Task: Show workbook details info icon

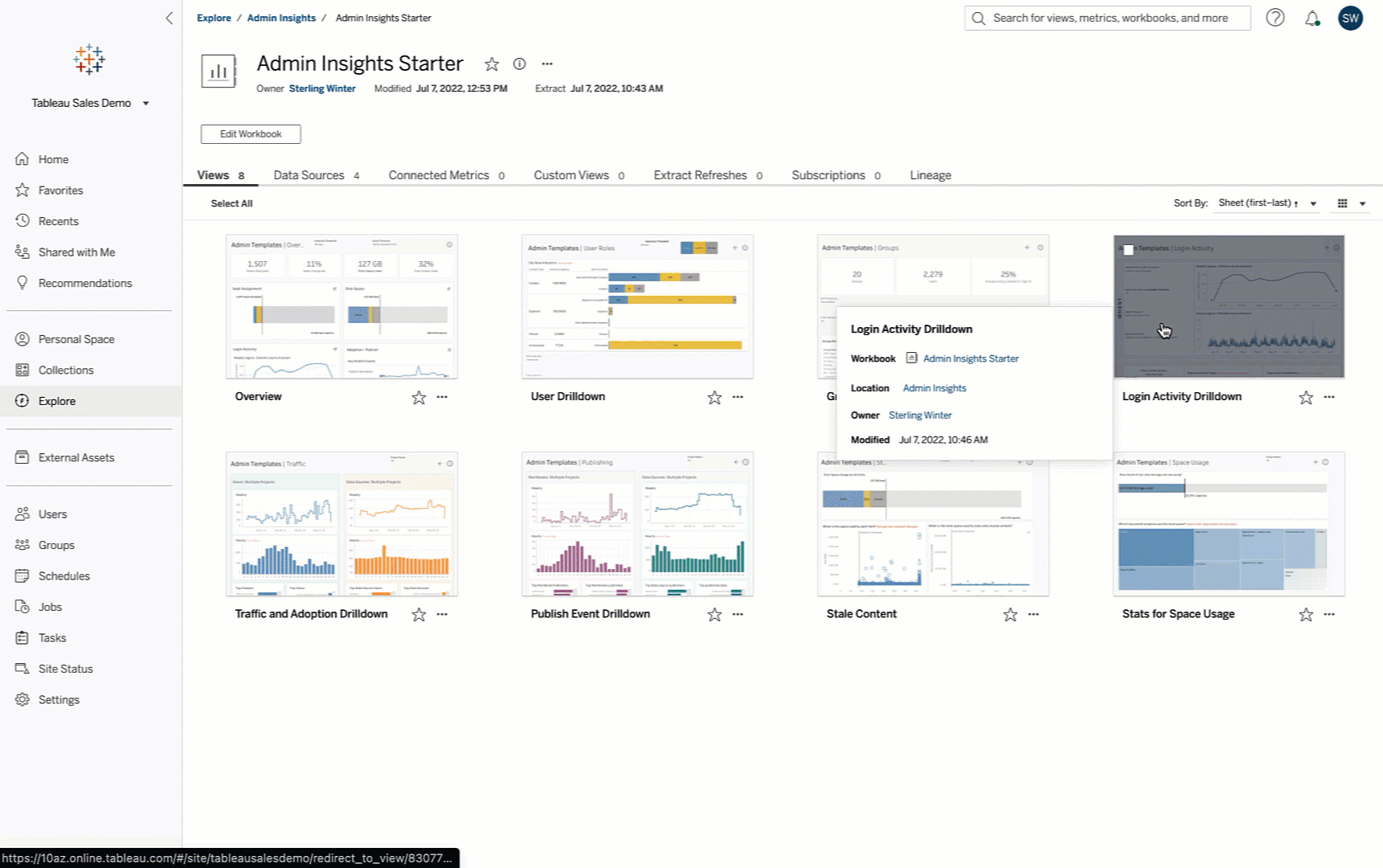Action: pyautogui.click(x=520, y=63)
